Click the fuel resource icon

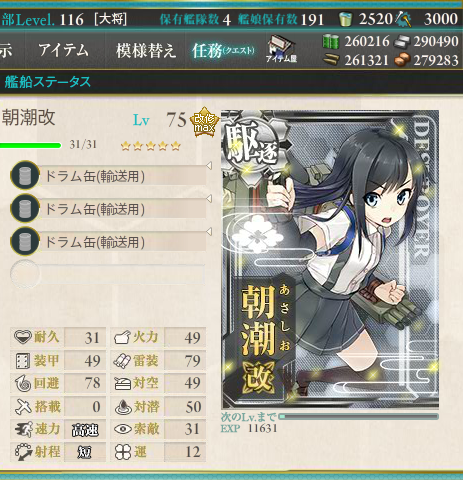pyautogui.click(x=331, y=42)
